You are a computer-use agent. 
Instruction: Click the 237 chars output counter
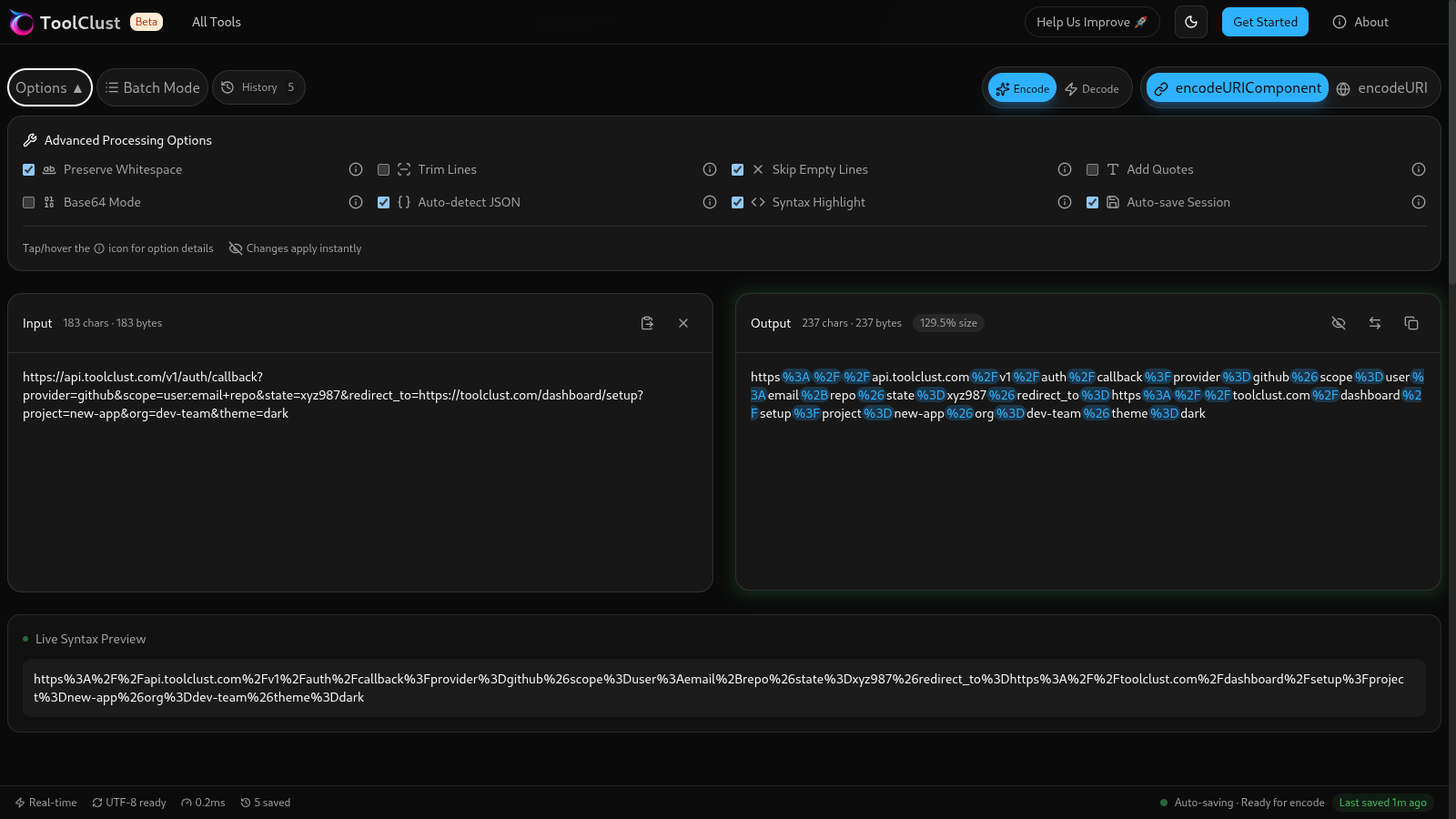852,323
